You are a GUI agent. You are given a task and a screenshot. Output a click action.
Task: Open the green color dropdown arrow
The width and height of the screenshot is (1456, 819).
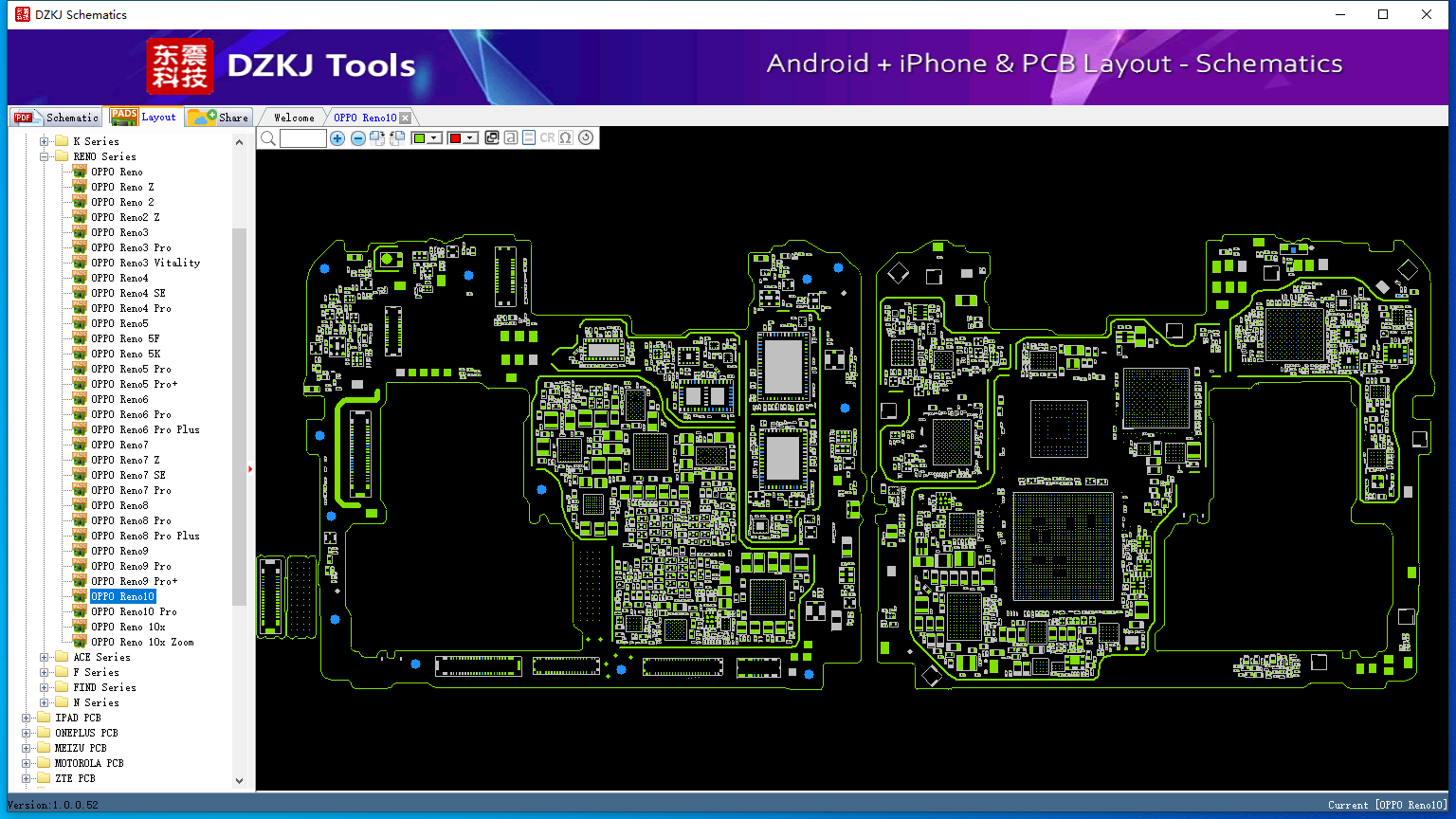[x=434, y=138]
